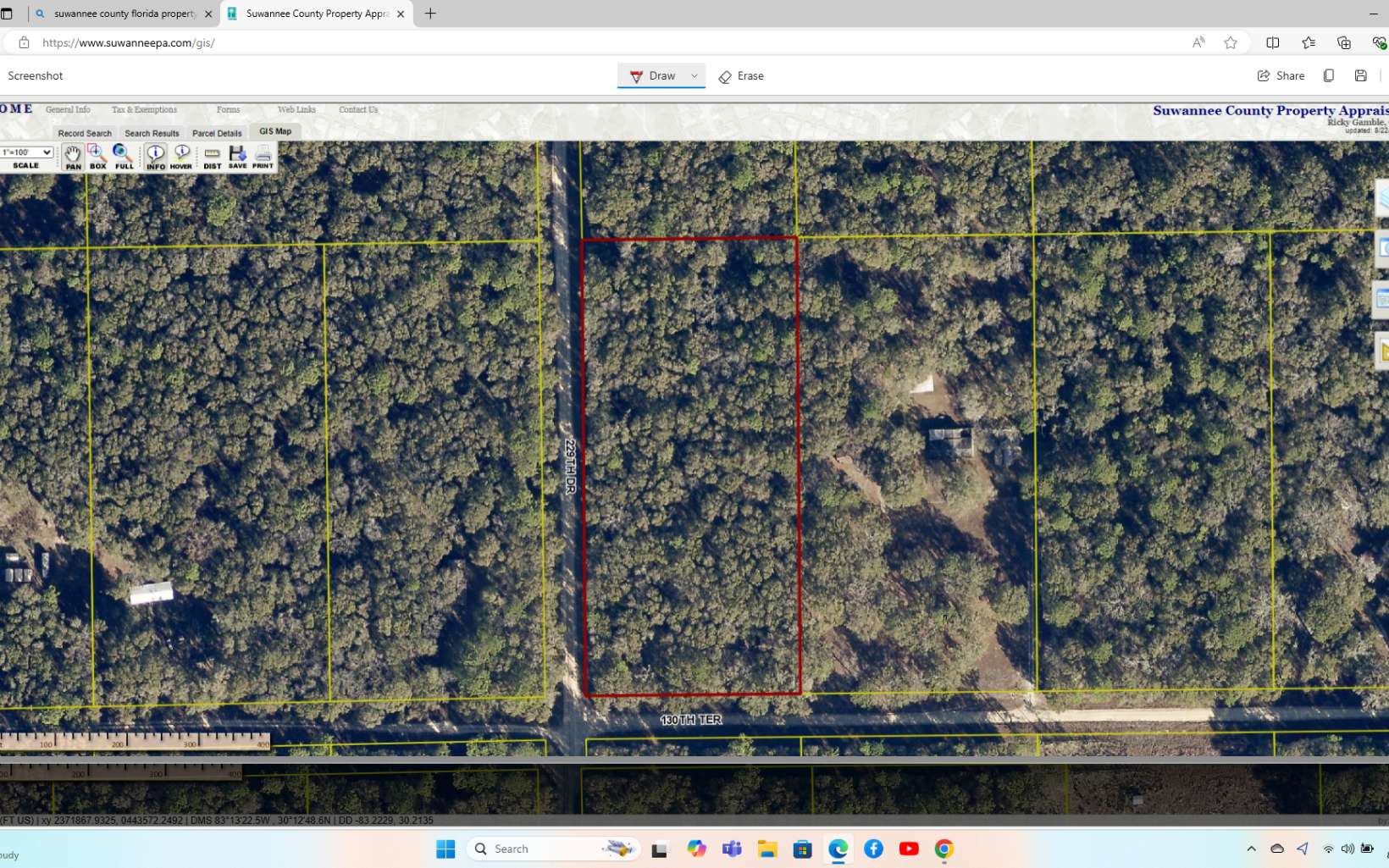Toggle the Info identify mode
This screenshot has height=868, width=1389.
156,157
